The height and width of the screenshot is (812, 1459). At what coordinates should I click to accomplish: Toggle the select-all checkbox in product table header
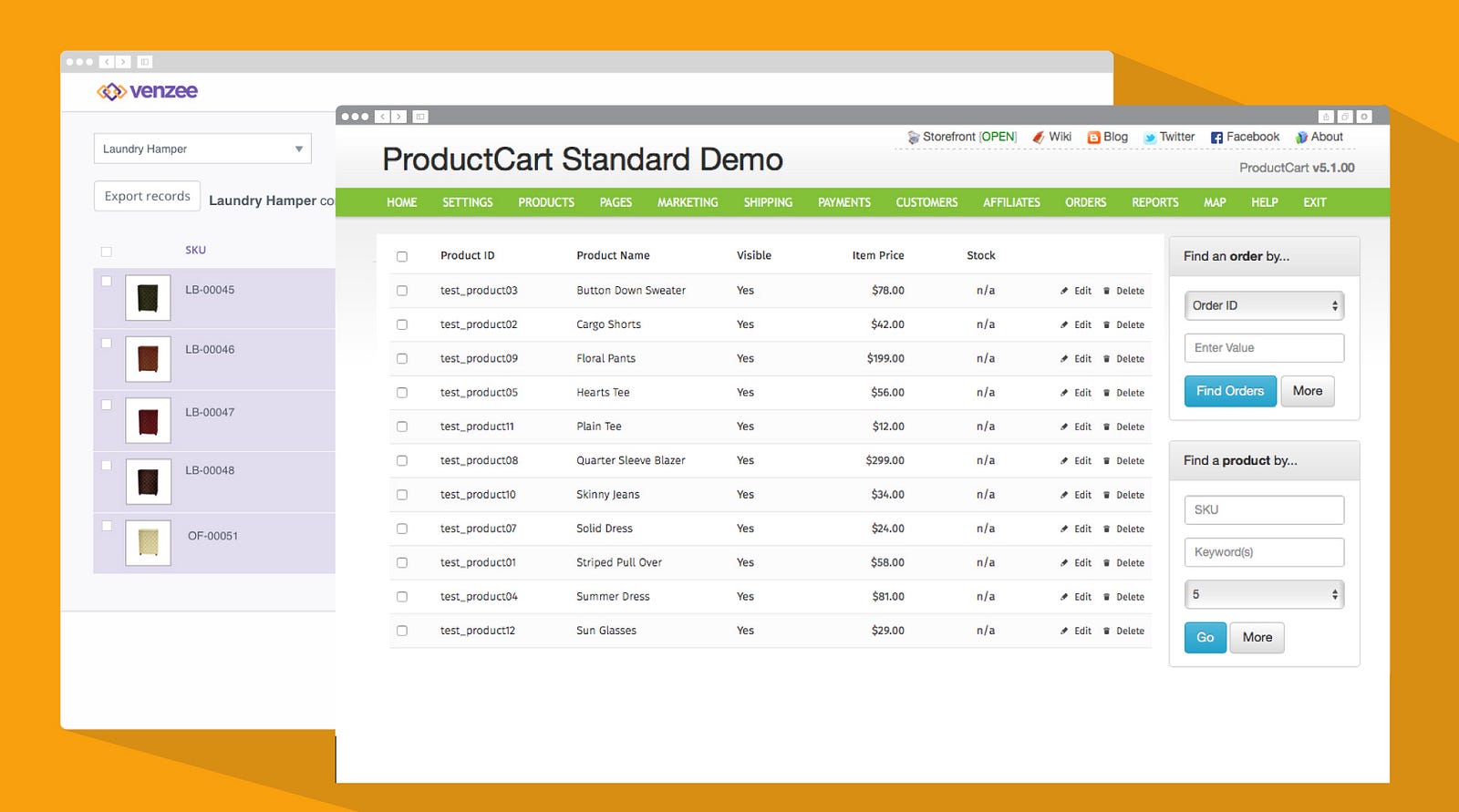(402, 256)
